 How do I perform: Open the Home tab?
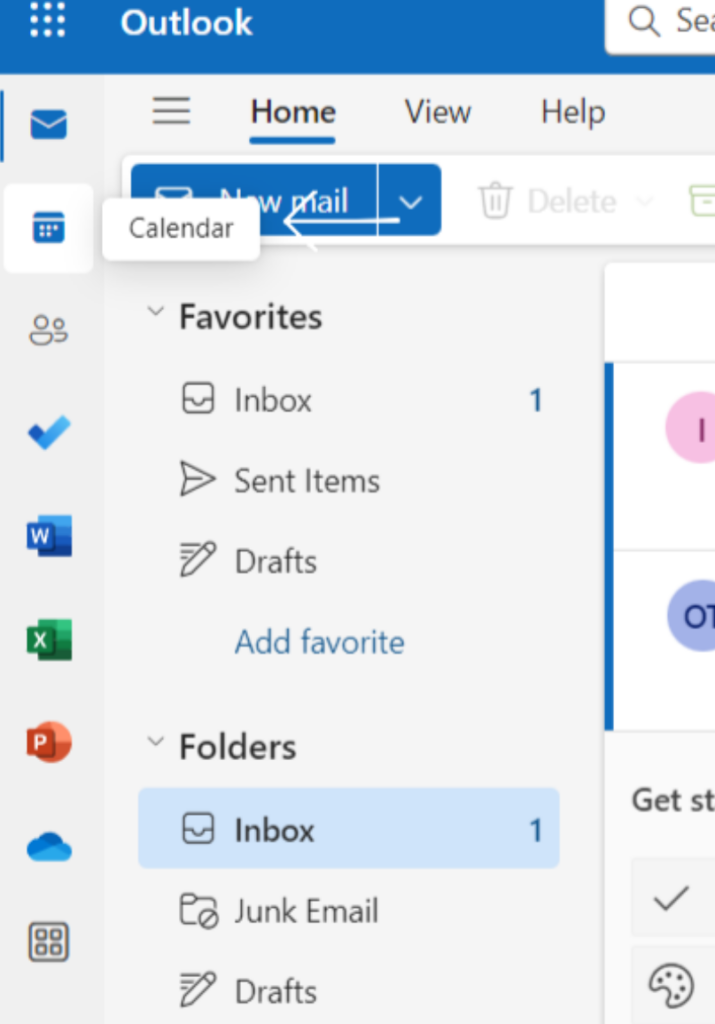point(293,112)
